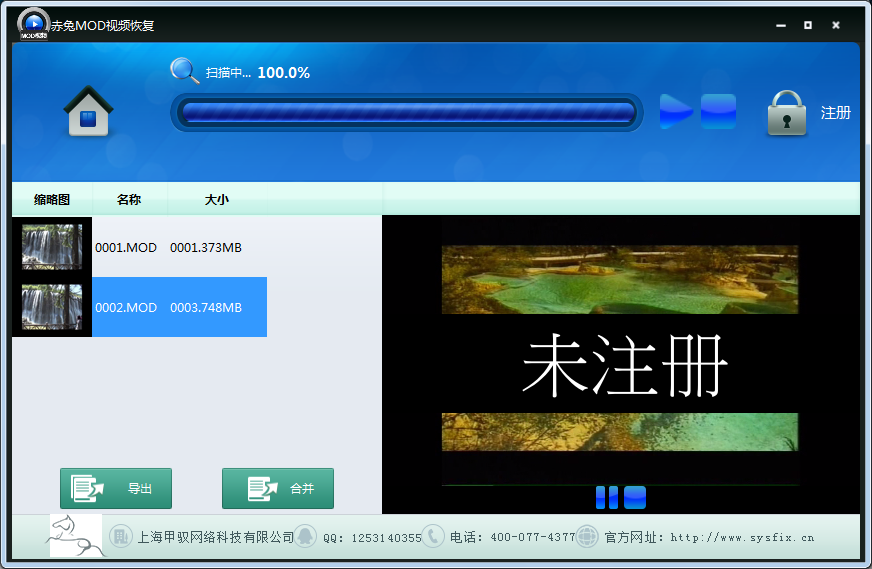Click the QQ penguin icon

305,536
